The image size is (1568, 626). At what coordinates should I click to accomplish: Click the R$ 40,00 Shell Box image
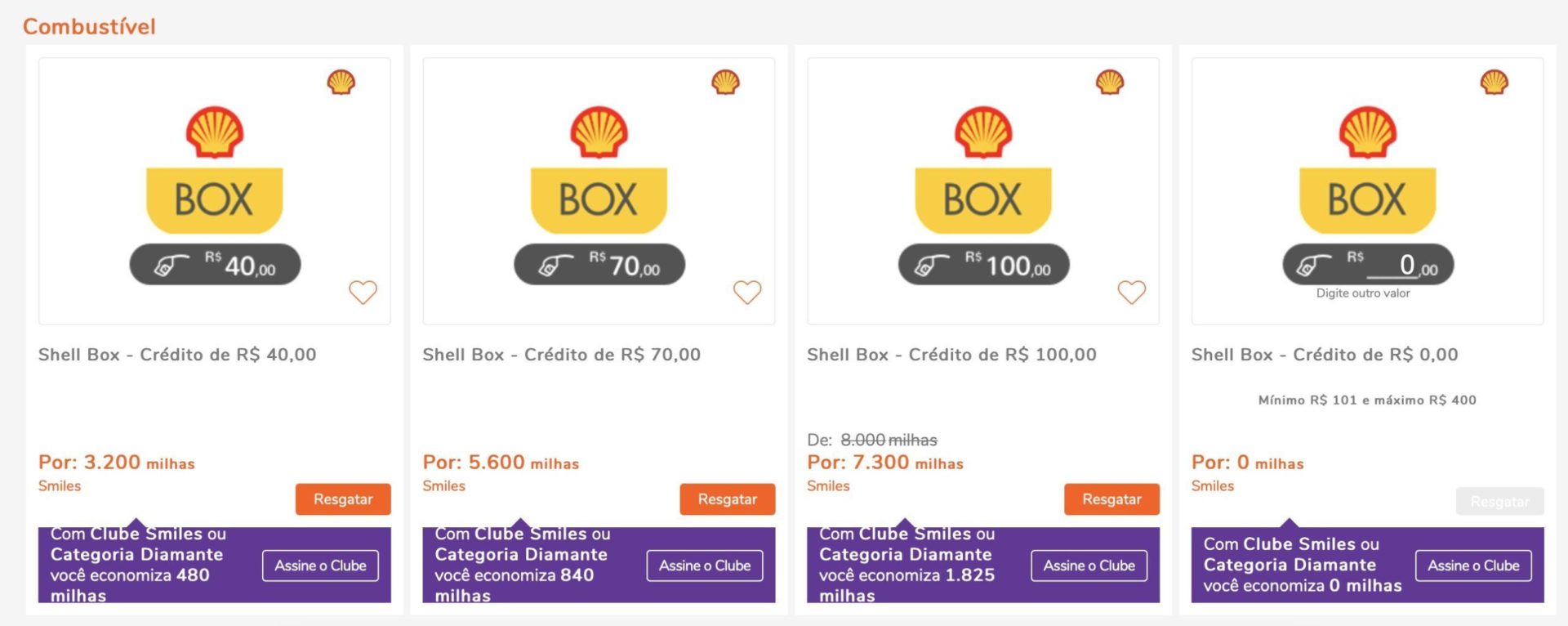pos(214,192)
